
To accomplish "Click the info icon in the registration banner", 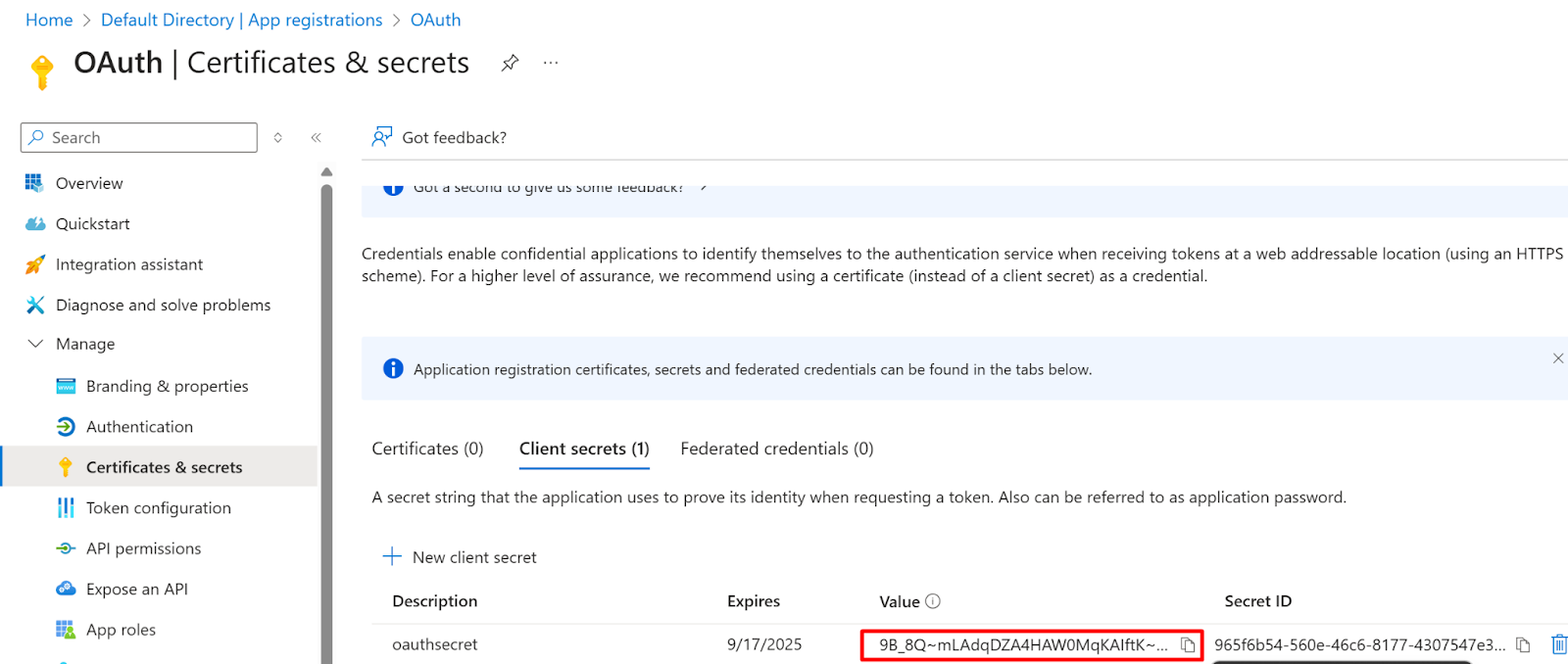I will click(393, 368).
